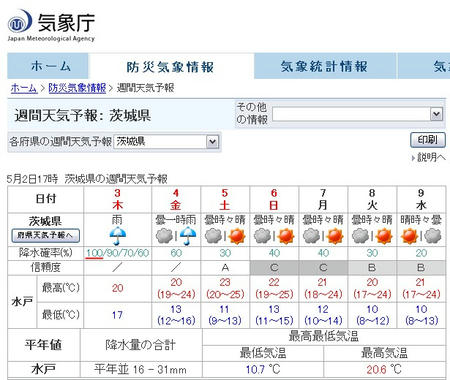The height and width of the screenshot is (380, 450).
Task: Open the その他の情報 dropdown
Action: click(358, 115)
